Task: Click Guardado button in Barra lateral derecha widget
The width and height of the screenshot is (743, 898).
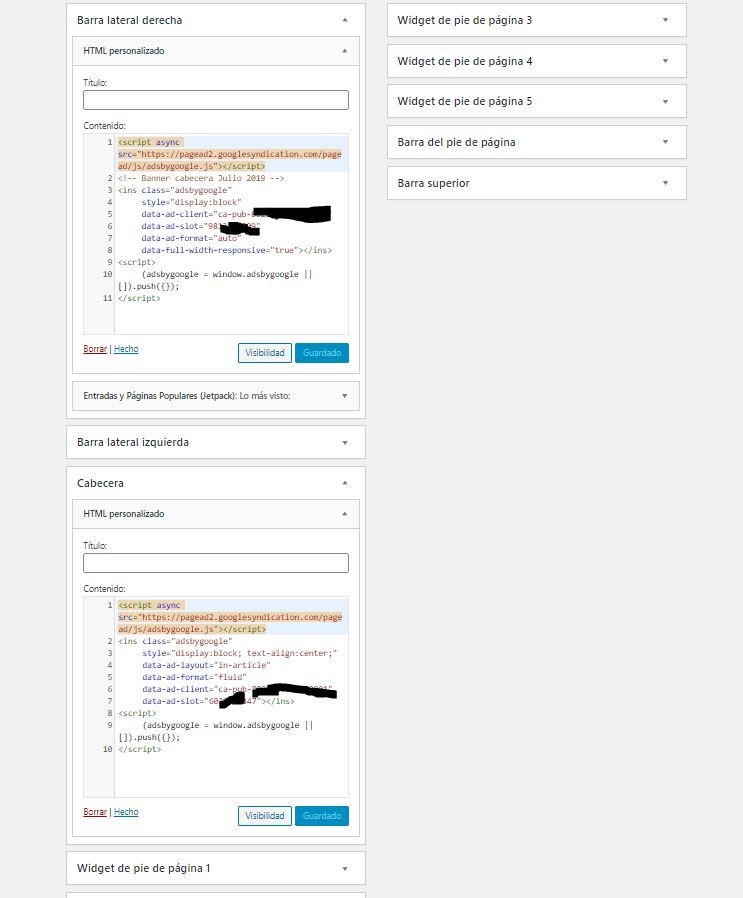Action: pyautogui.click(x=322, y=353)
